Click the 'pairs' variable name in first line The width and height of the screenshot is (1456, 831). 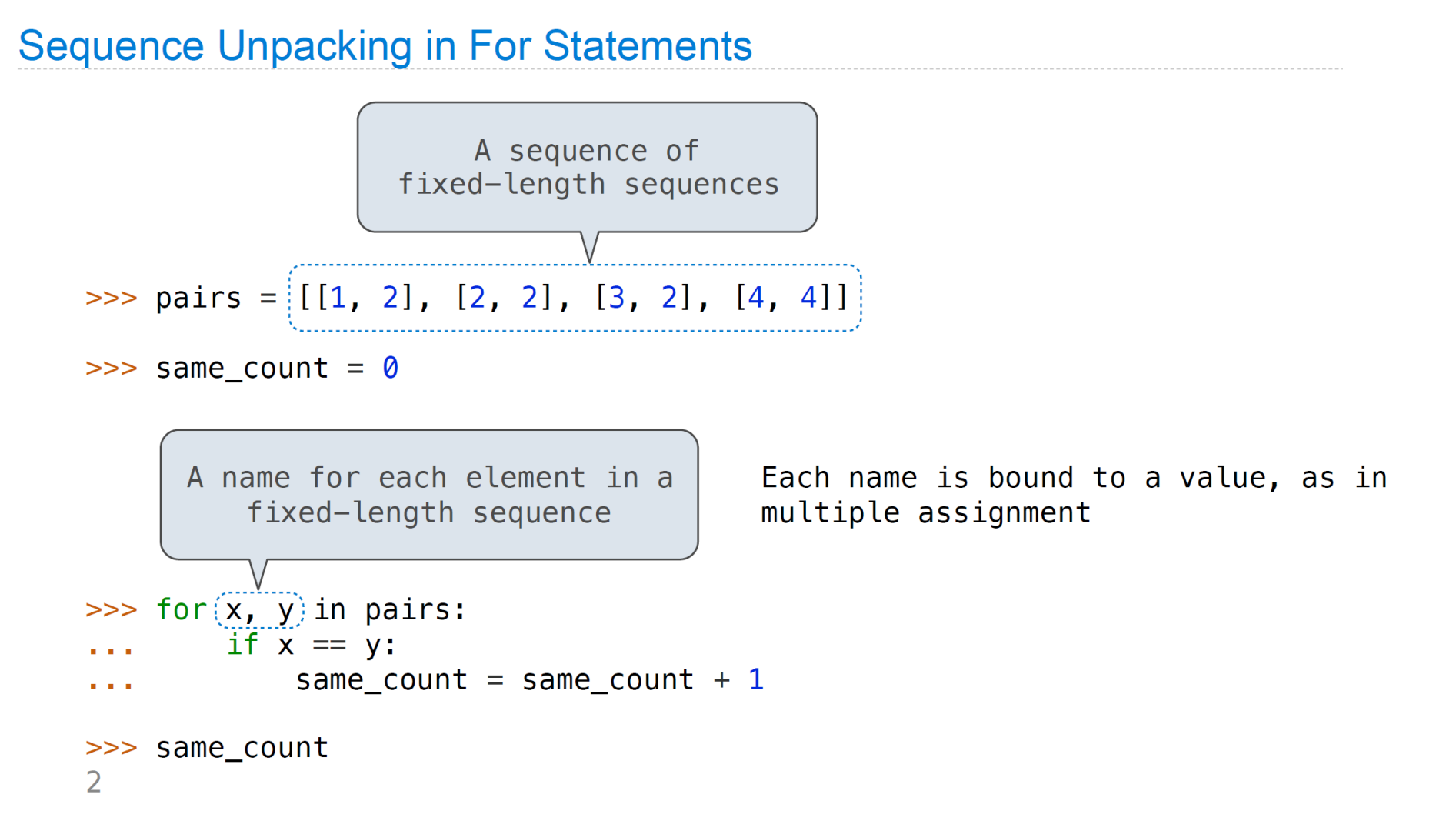tap(198, 299)
